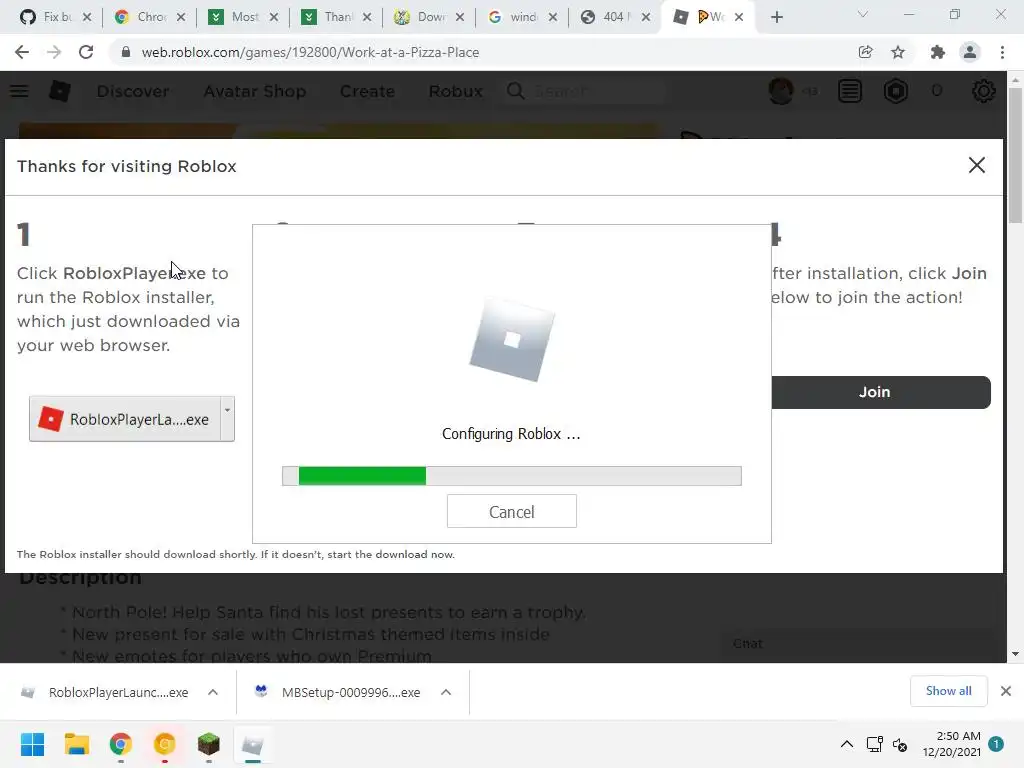
Task: Open the Minecraft block taskbar icon
Action: coord(208,744)
